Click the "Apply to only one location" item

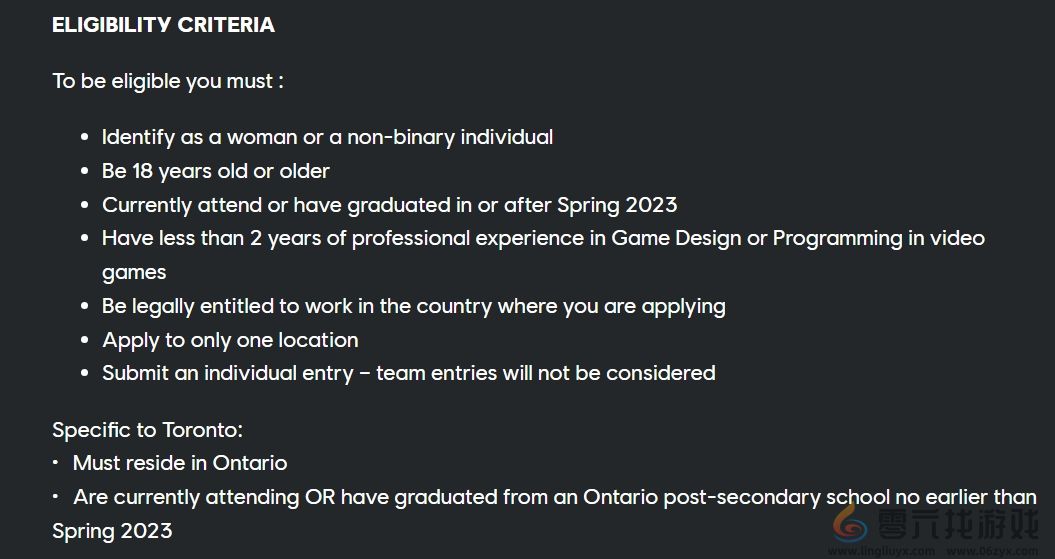tap(230, 340)
